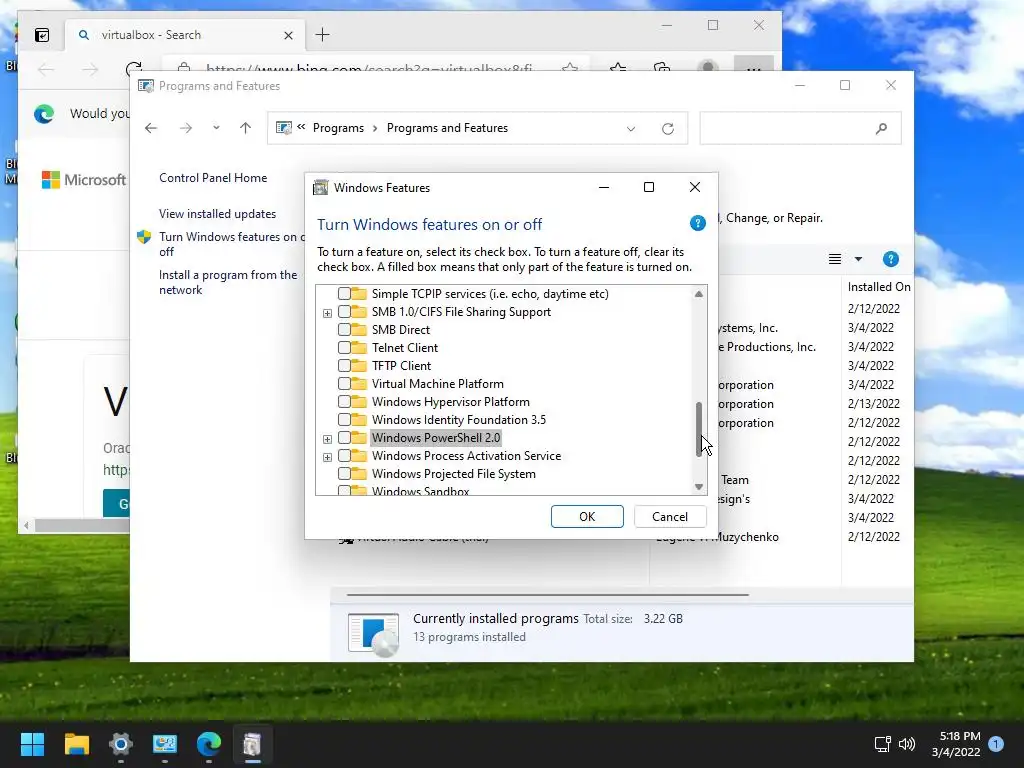Click Edge settings and more ellipsis
The width and height of the screenshot is (1024, 768).
click(754, 67)
